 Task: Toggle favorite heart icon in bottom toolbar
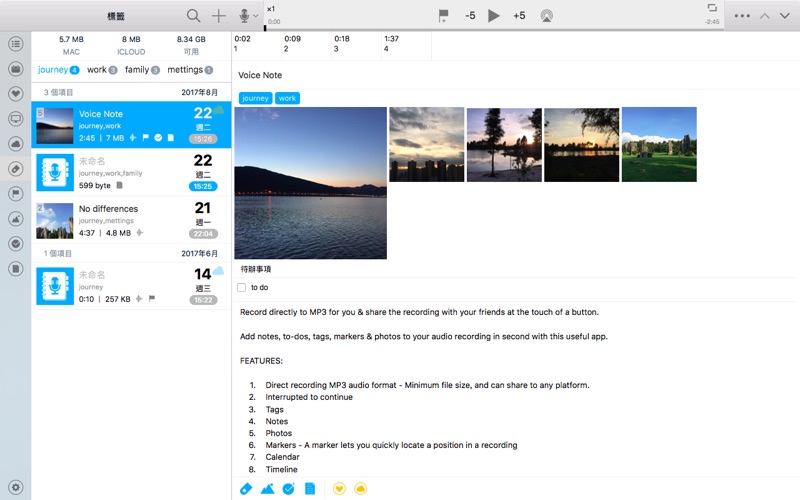click(x=339, y=489)
